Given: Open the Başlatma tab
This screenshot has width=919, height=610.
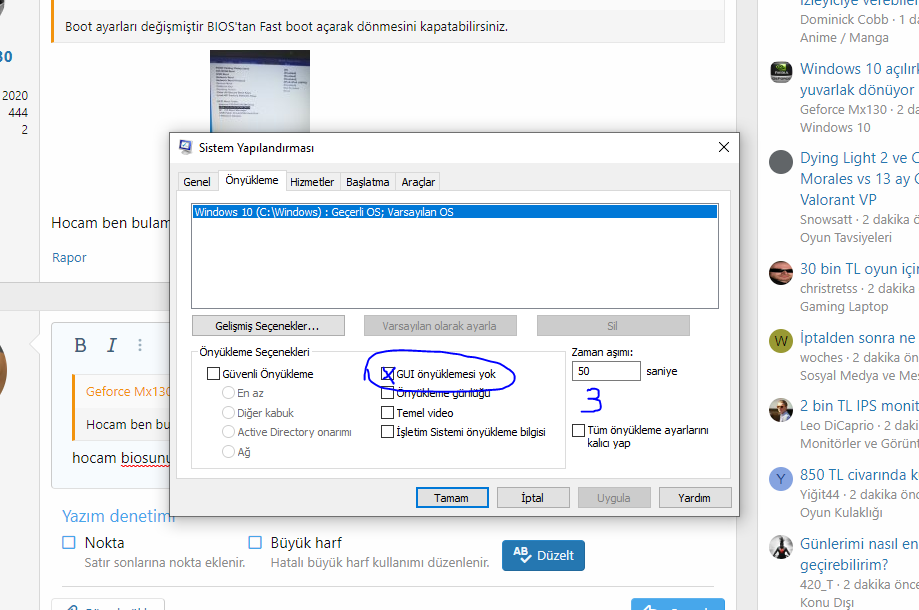Looking at the screenshot, I should coord(367,182).
